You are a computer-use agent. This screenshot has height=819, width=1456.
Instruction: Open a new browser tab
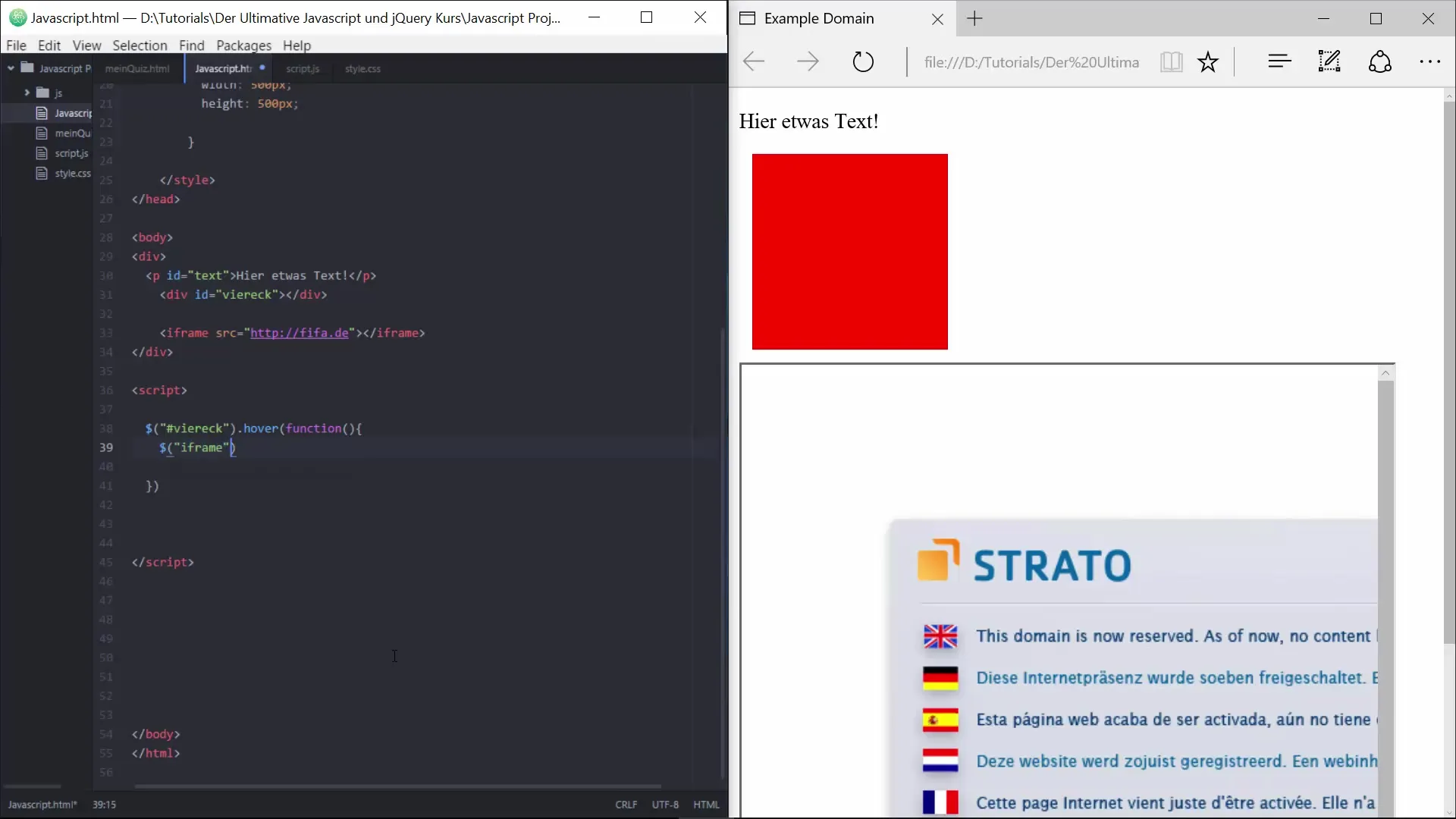(x=975, y=19)
